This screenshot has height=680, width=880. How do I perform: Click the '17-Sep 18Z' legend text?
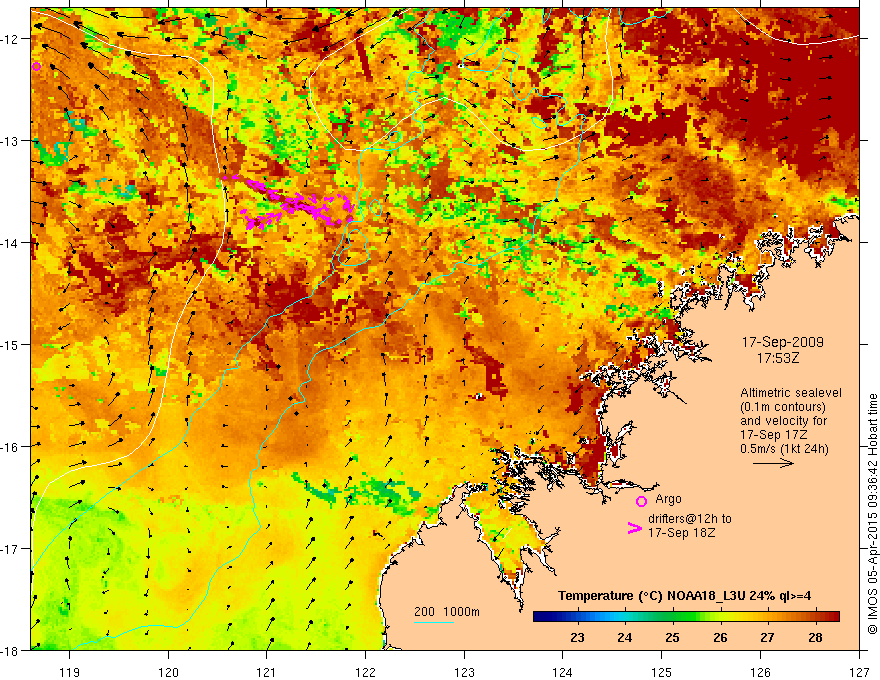pyautogui.click(x=681, y=533)
